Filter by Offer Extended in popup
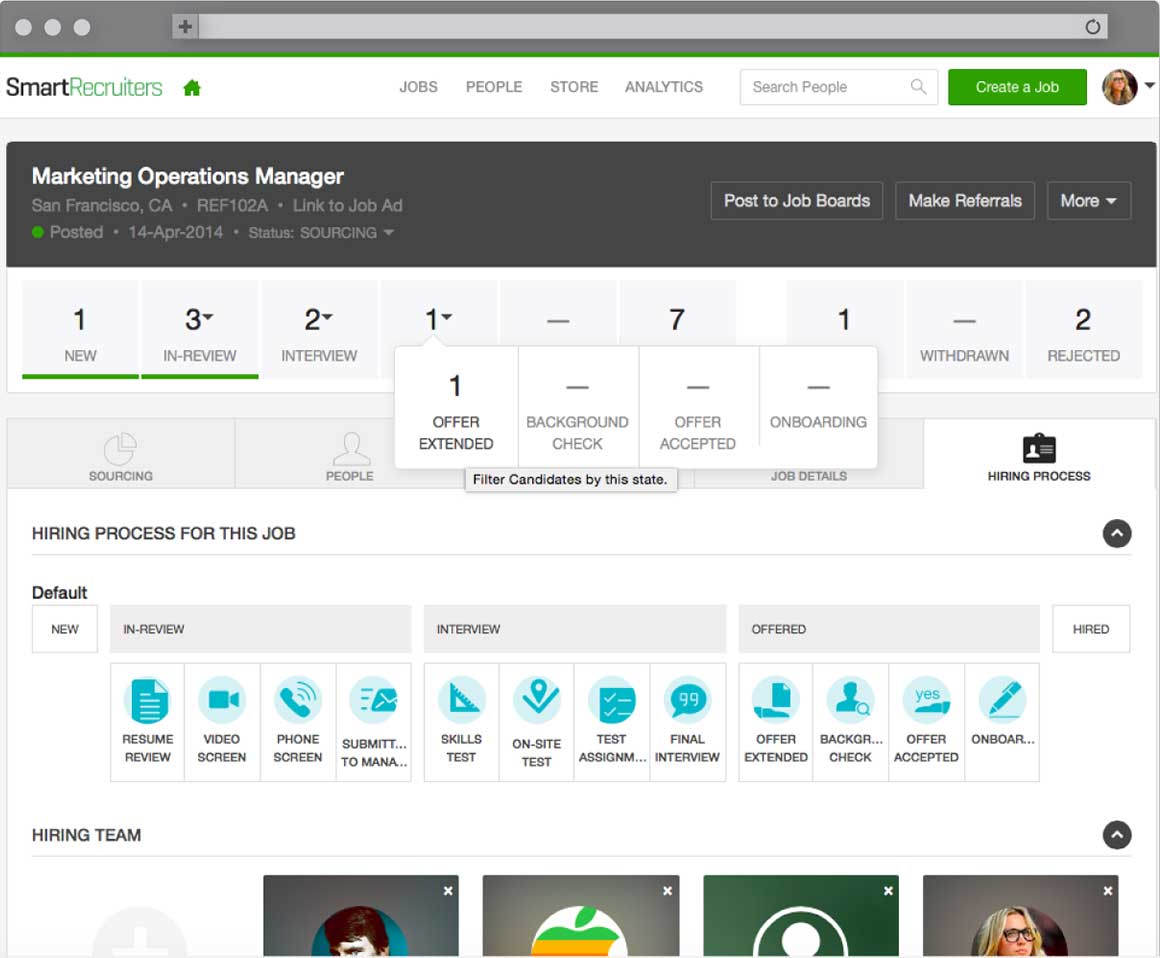Image resolution: width=1160 pixels, height=958 pixels. [456, 407]
